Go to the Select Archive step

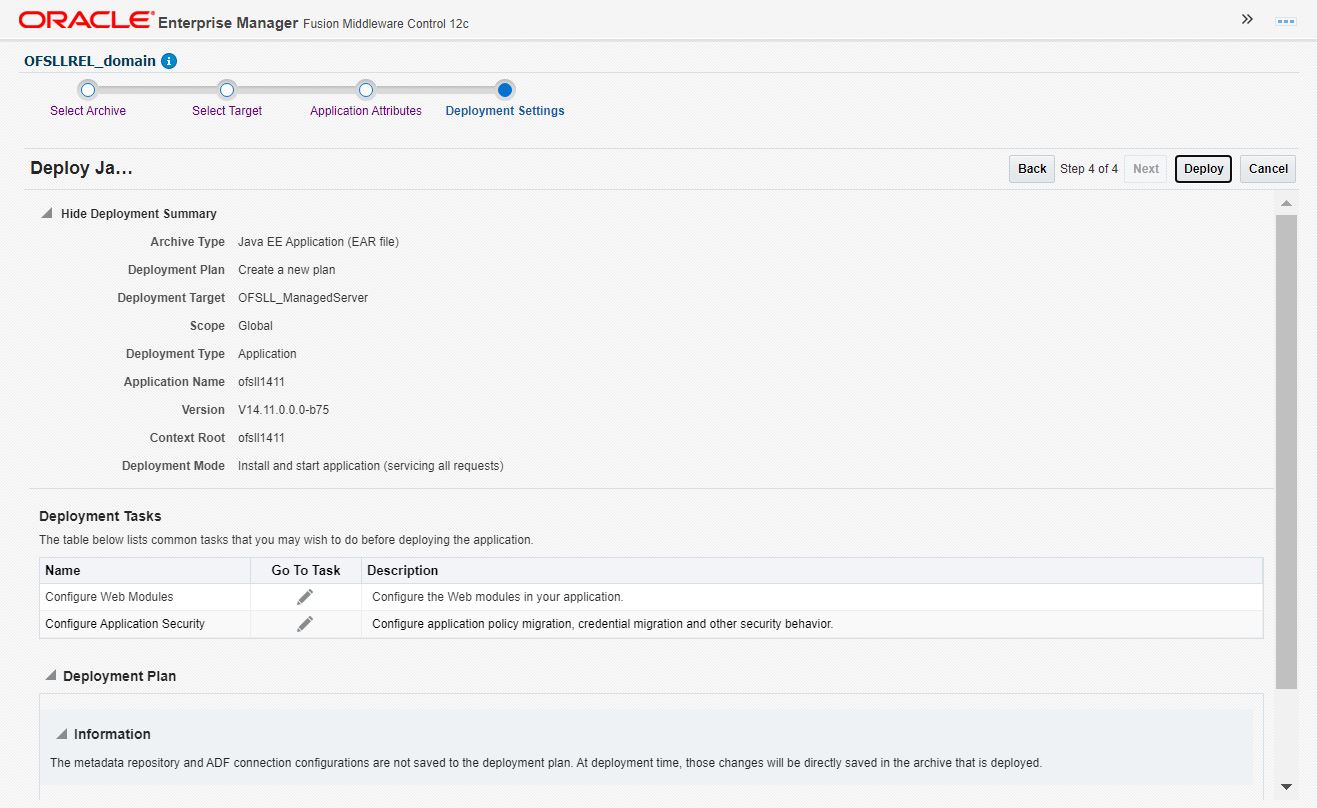click(x=88, y=110)
